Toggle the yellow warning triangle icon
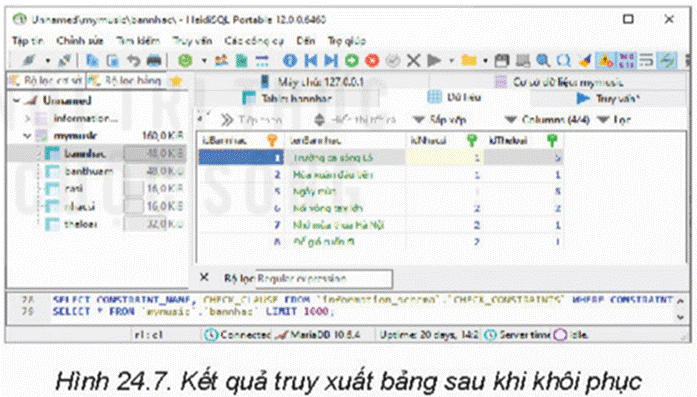This screenshot has height=397, width=697. pyautogui.click(x=605, y=60)
